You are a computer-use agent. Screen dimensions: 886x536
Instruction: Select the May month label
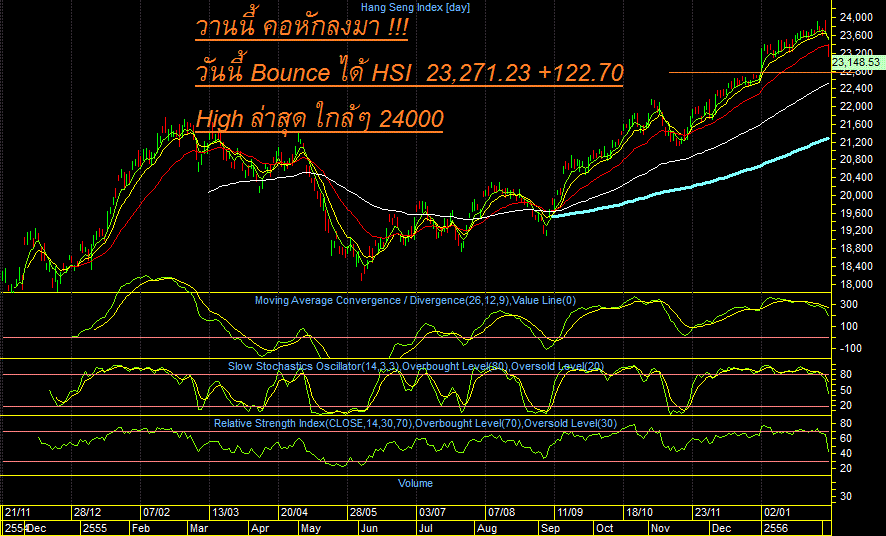(x=311, y=528)
